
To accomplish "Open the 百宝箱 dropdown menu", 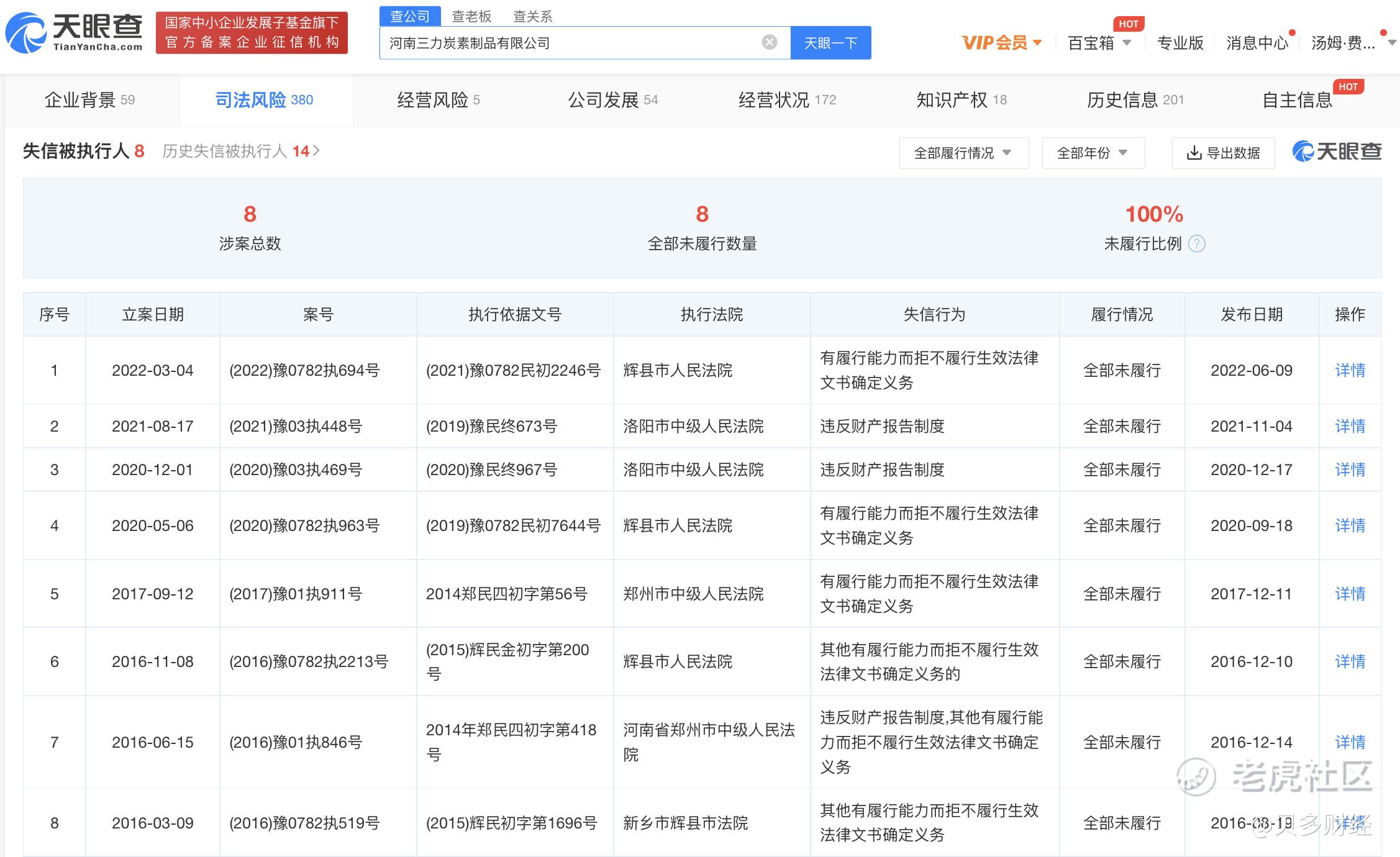I will [x=1099, y=43].
